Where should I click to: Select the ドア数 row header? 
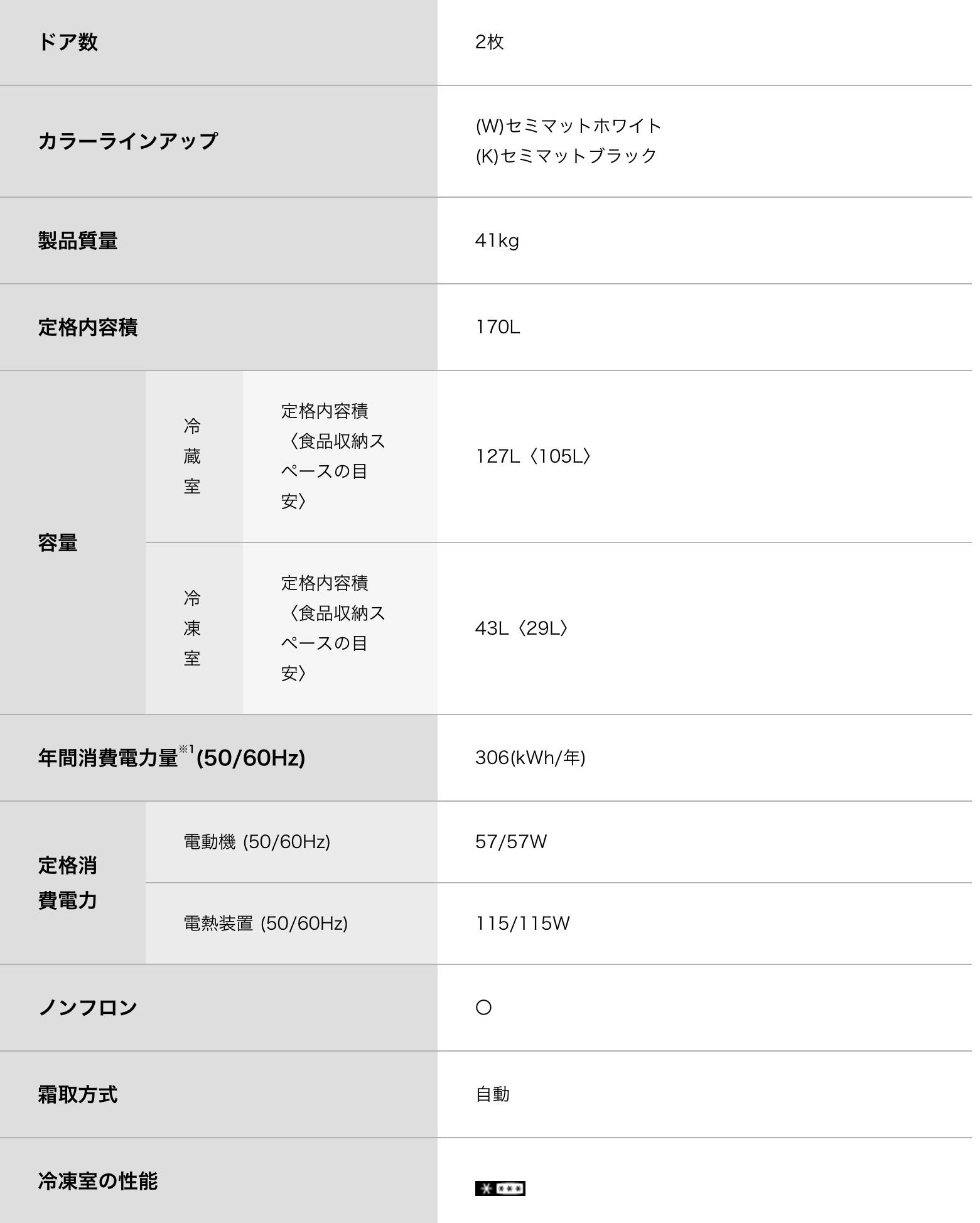click(x=68, y=42)
